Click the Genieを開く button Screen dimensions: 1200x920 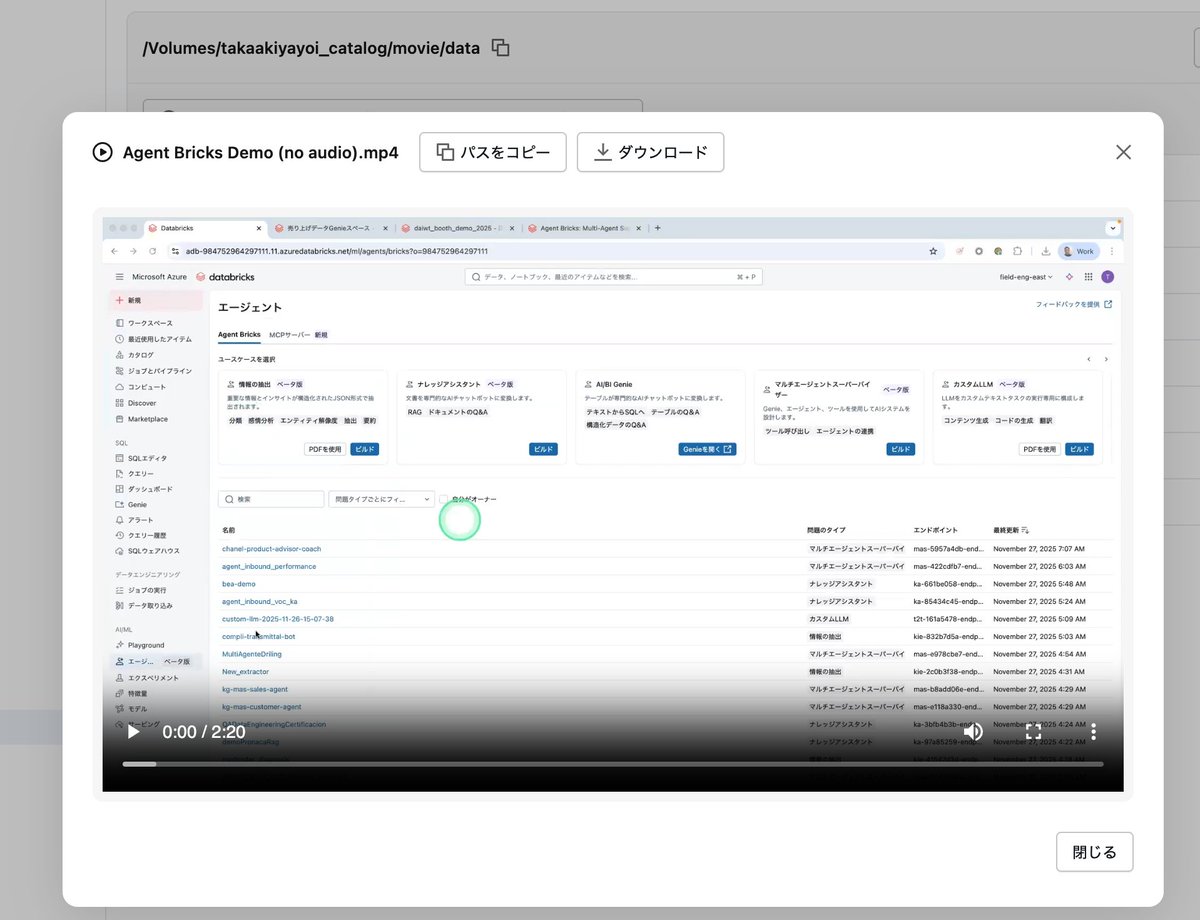tap(707, 450)
